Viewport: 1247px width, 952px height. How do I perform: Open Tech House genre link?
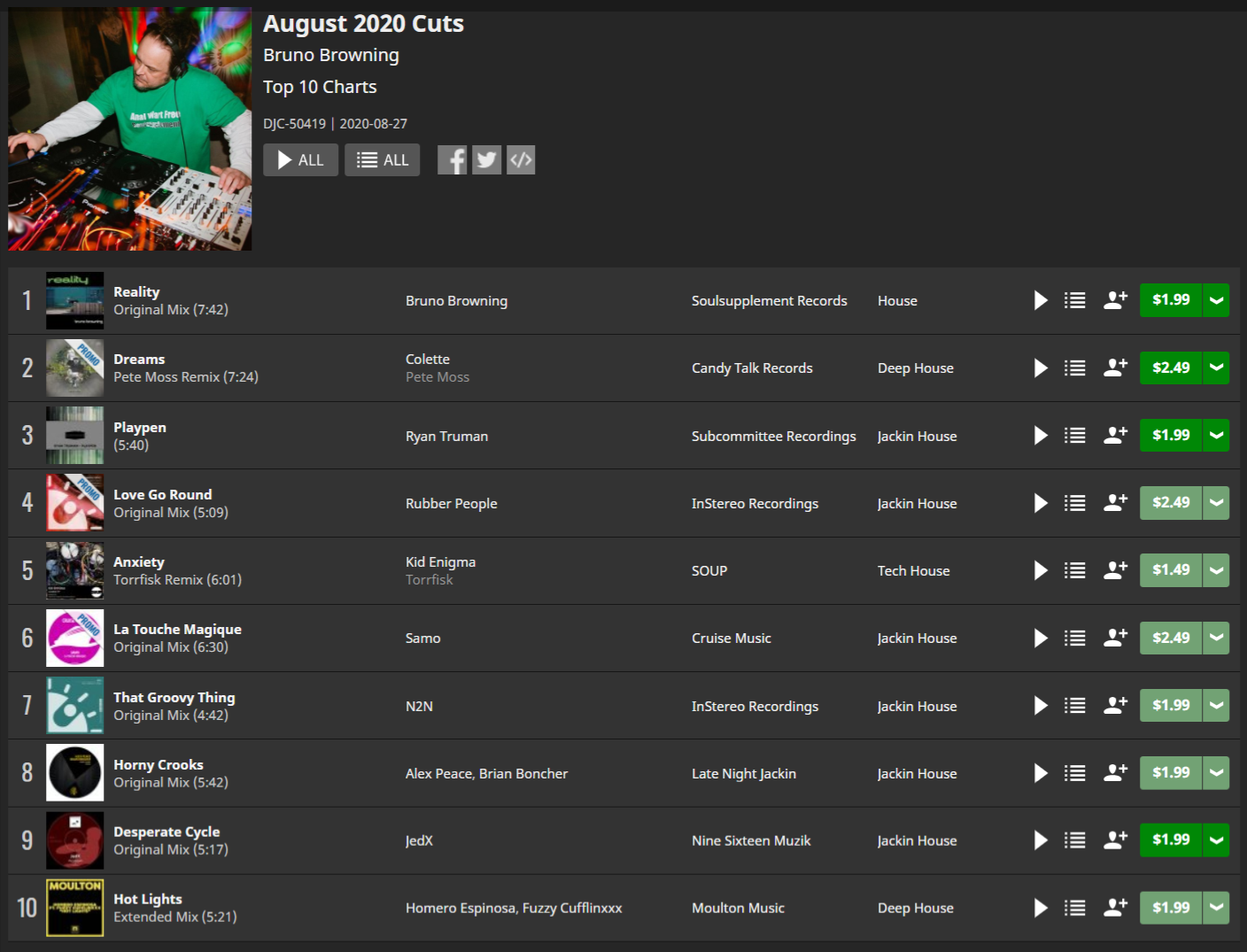coord(913,571)
